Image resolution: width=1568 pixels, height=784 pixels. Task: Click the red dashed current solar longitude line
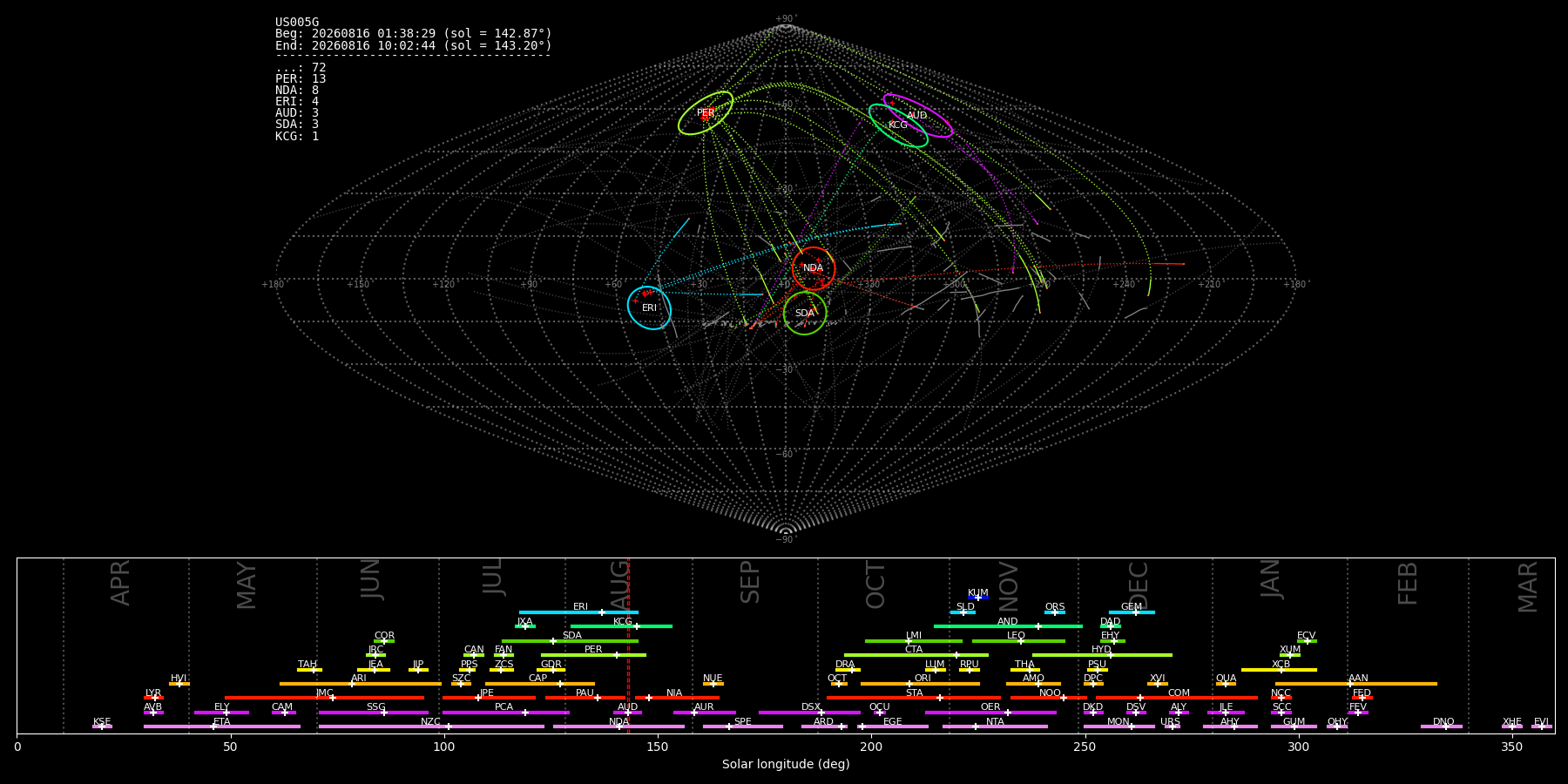pyautogui.click(x=628, y=645)
